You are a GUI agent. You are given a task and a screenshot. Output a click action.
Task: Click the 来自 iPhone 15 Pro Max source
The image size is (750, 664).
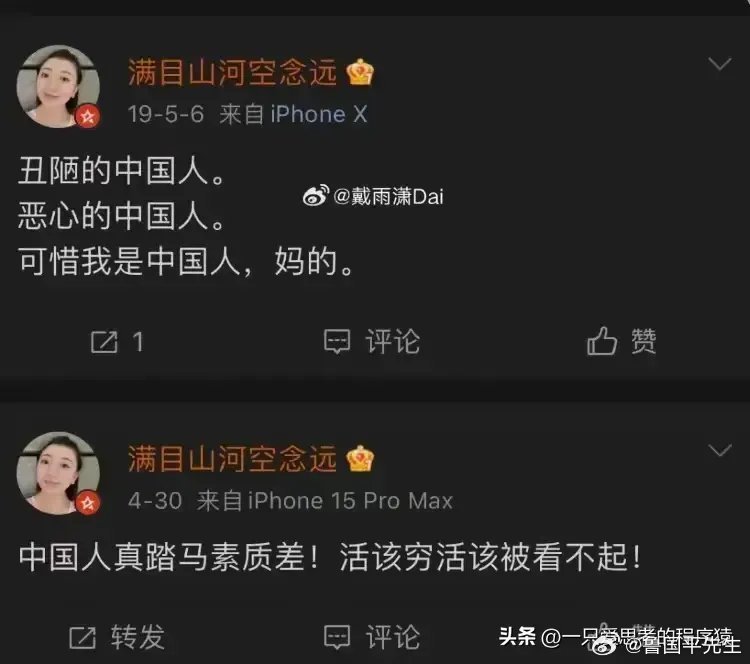325,501
